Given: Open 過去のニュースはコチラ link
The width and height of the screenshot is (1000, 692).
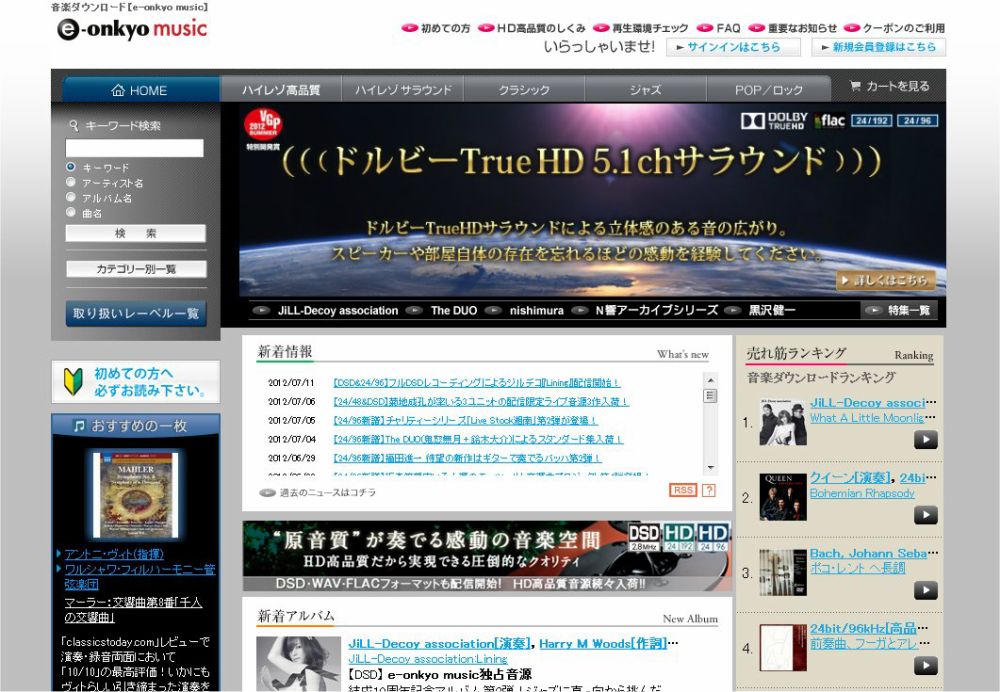Looking at the screenshot, I should point(318,492).
